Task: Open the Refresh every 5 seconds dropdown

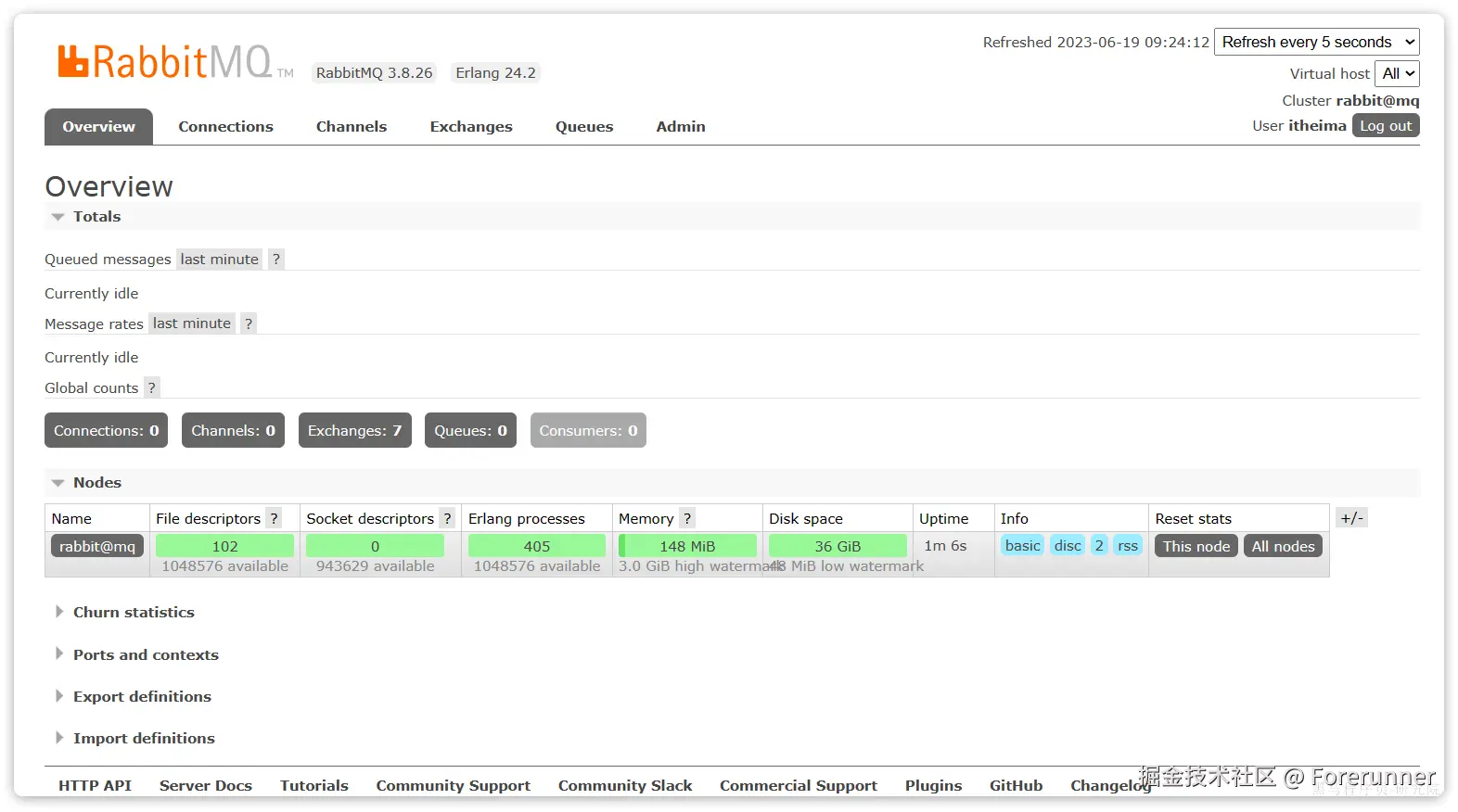Action: coord(1317,42)
